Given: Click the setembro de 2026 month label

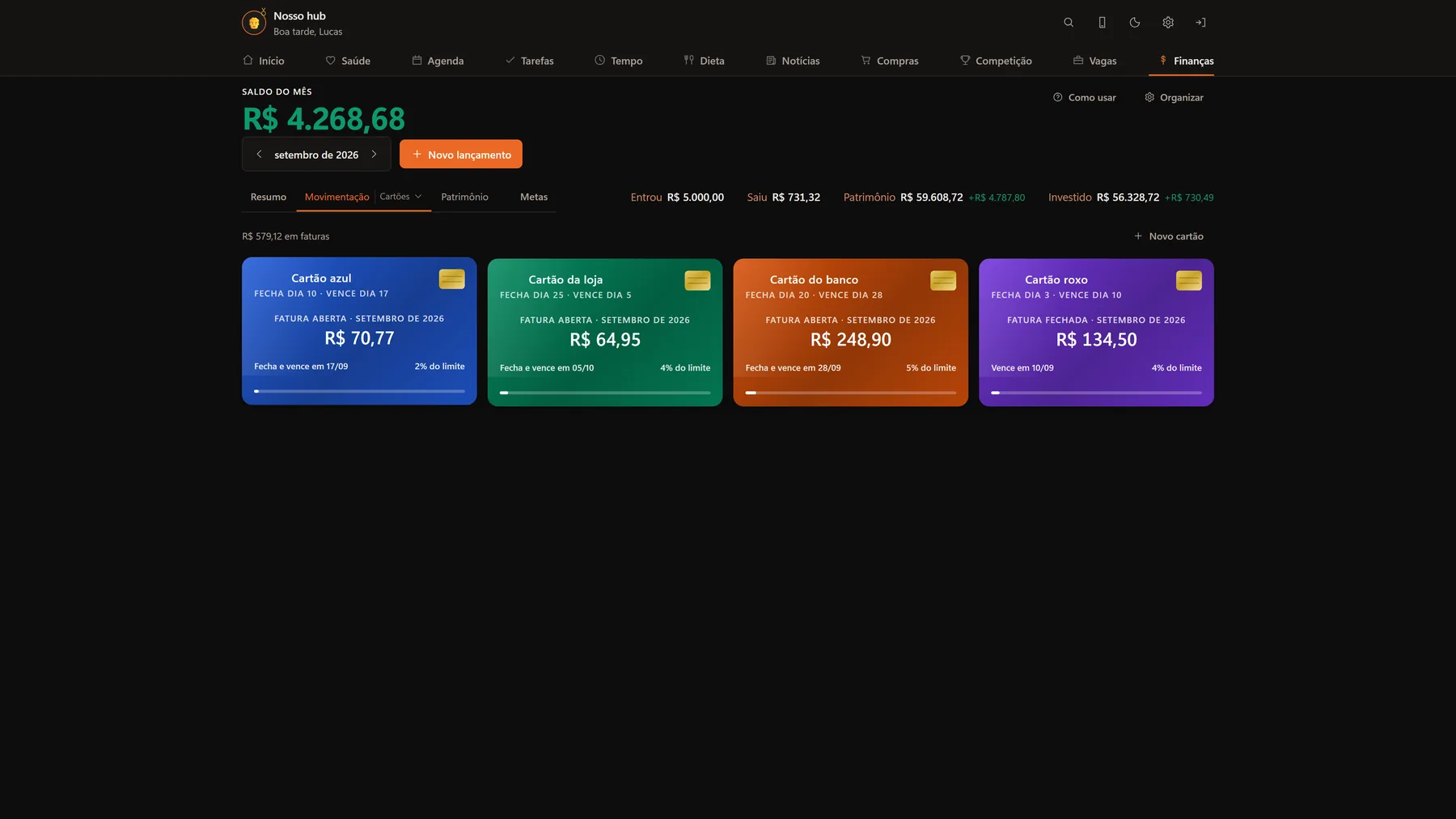Looking at the screenshot, I should 316,155.
